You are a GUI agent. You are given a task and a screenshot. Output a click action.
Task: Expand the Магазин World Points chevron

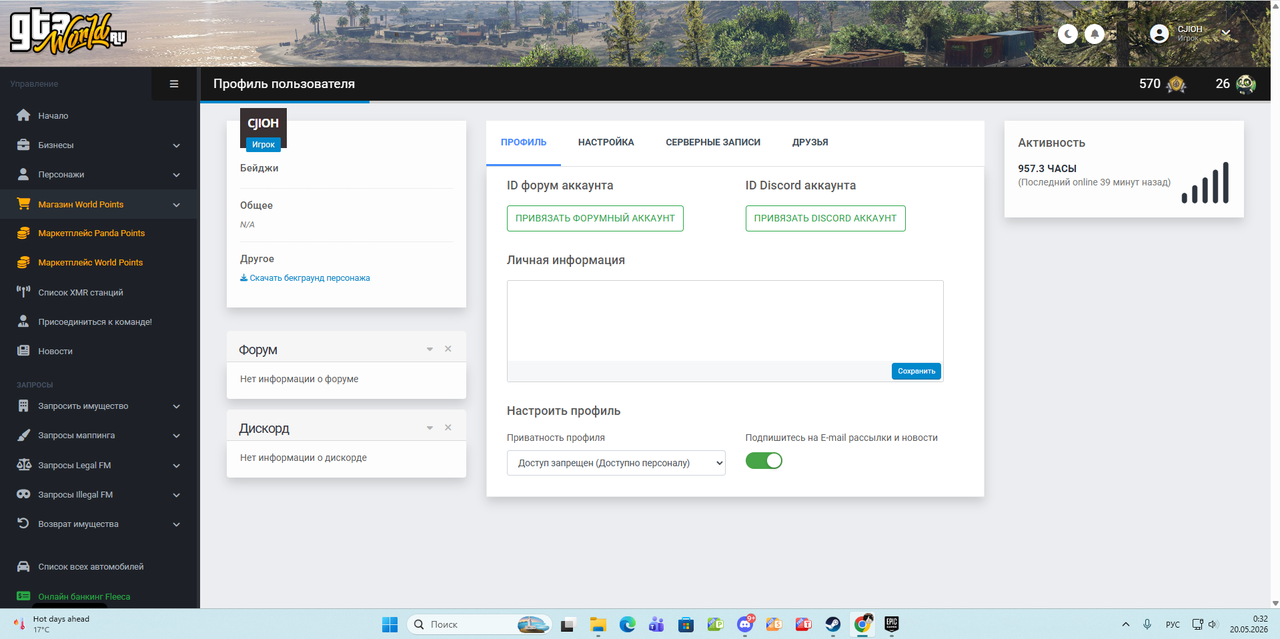click(x=177, y=204)
